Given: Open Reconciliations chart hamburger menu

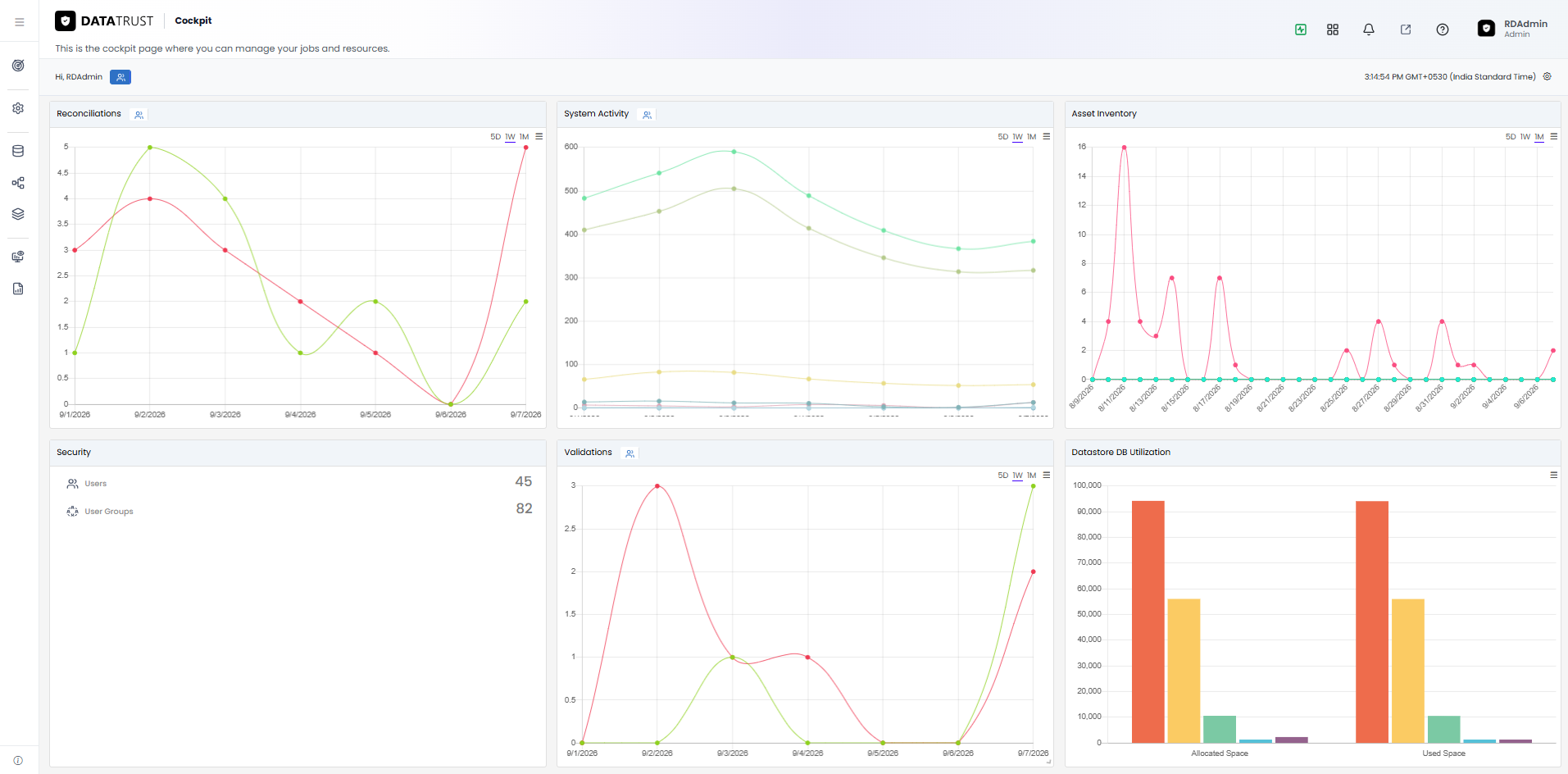Looking at the screenshot, I should pos(539,137).
